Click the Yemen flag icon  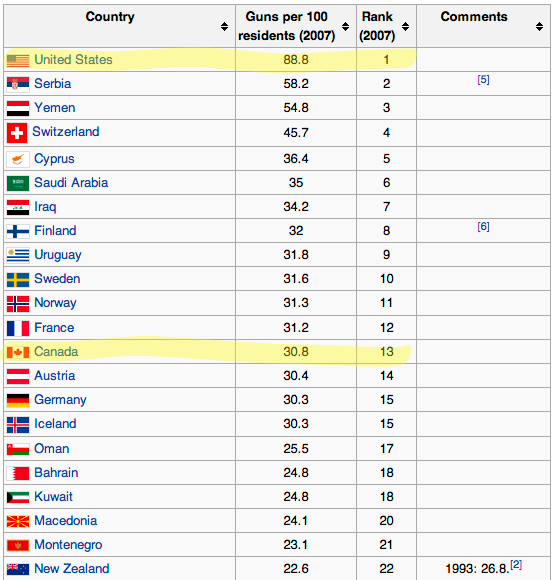coord(18,108)
